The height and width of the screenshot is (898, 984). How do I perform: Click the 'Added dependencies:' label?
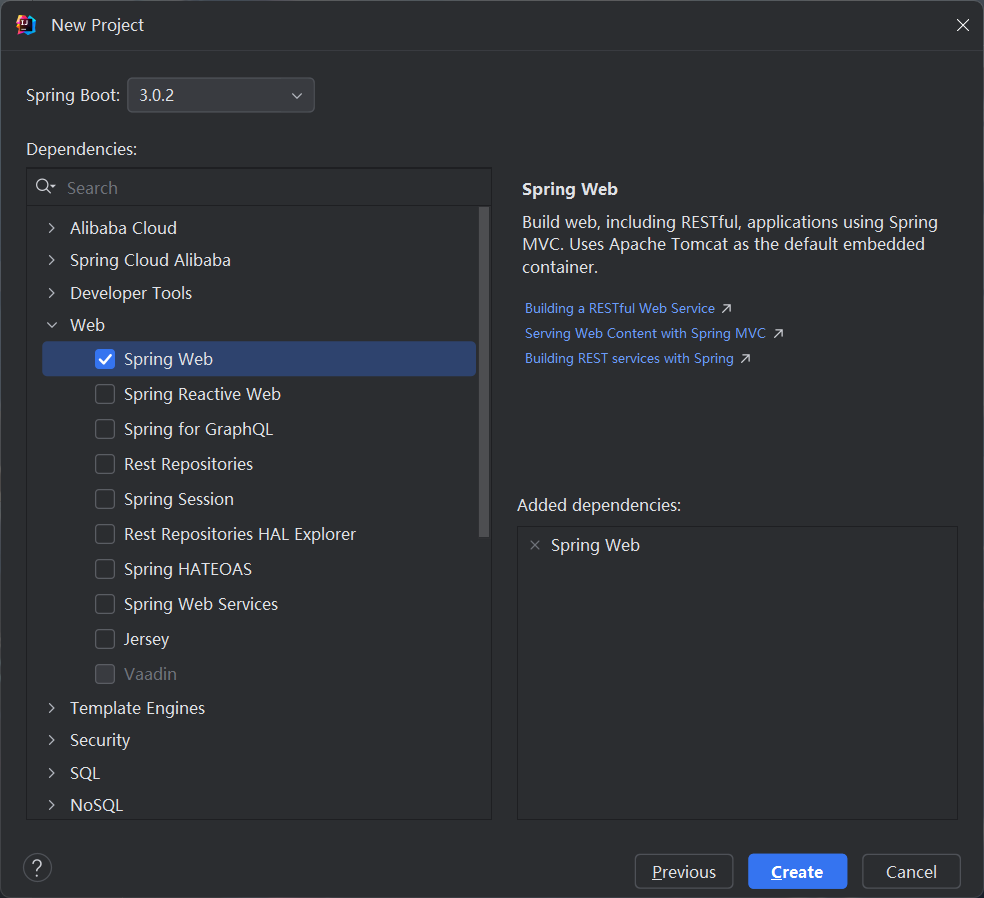[x=599, y=505]
